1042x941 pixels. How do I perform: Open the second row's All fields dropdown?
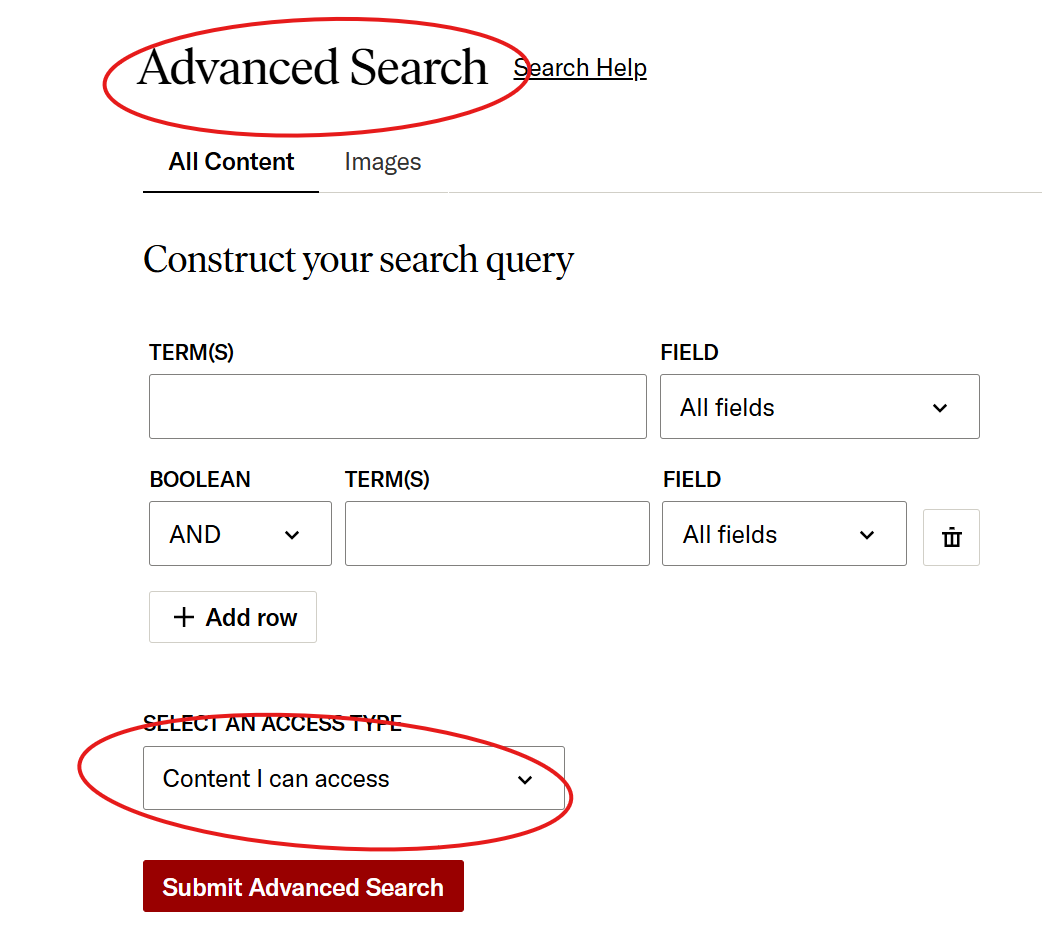tap(784, 534)
